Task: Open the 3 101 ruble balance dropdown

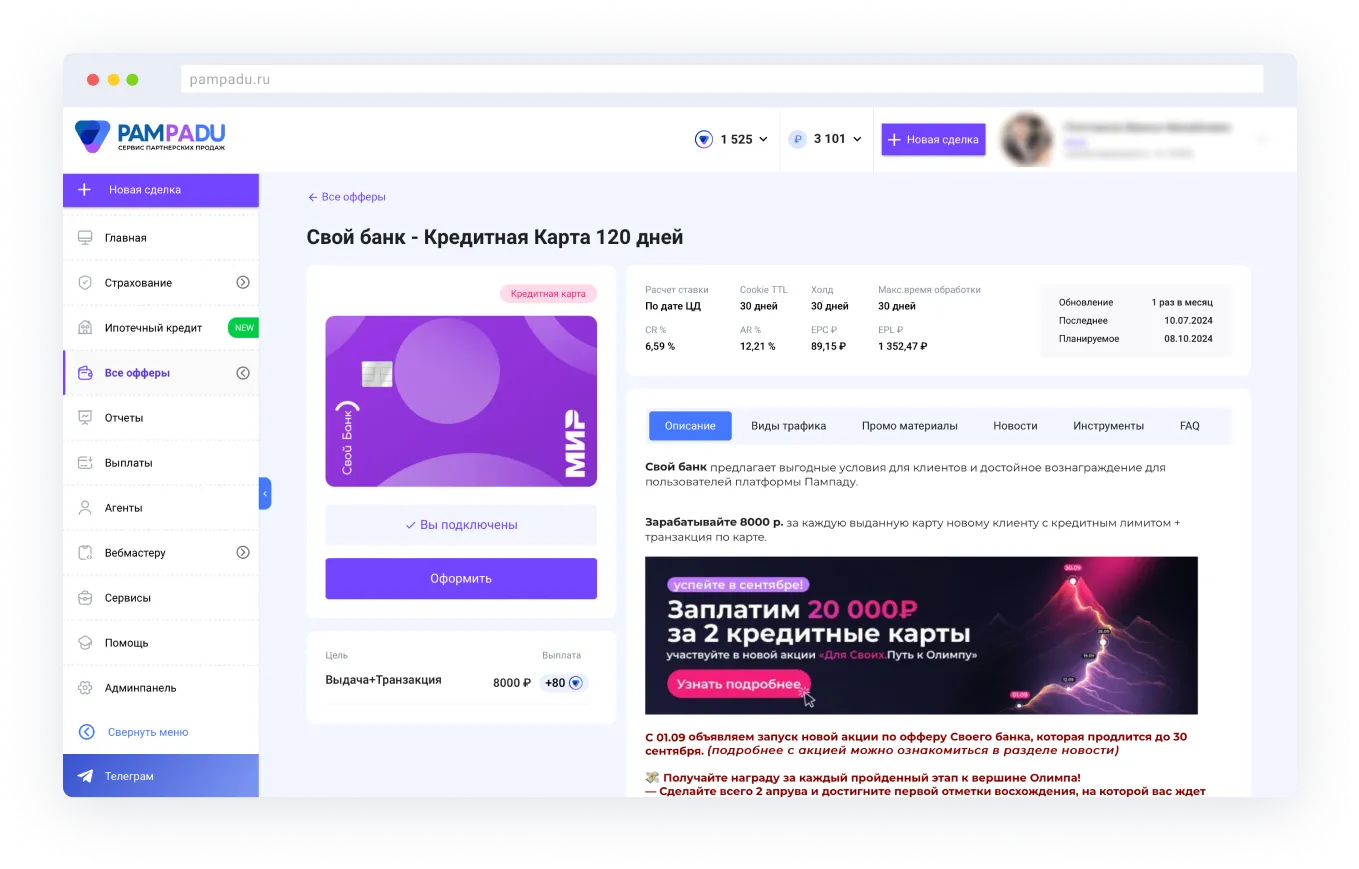Action: [826, 139]
